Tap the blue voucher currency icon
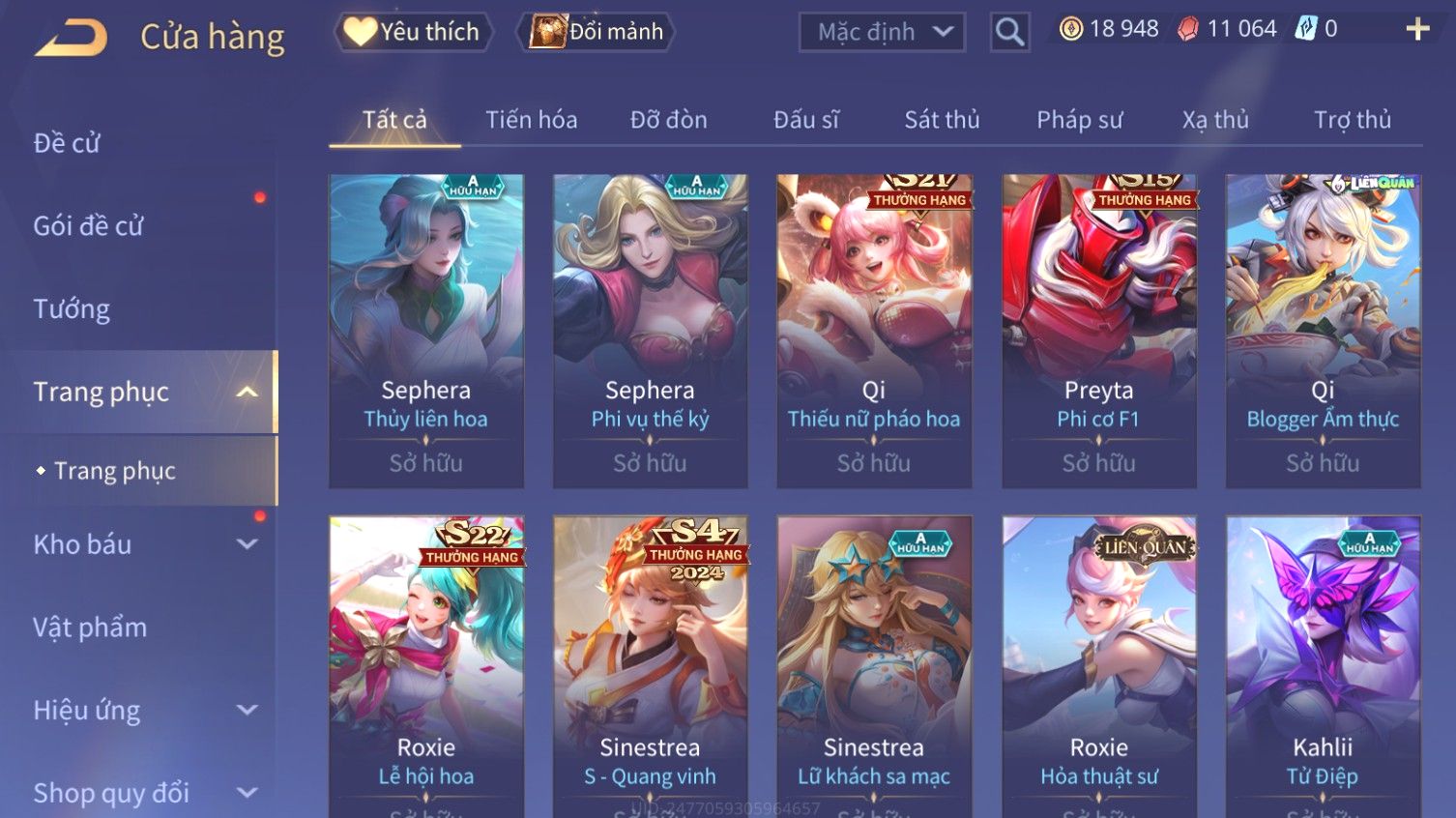 (x=1306, y=29)
